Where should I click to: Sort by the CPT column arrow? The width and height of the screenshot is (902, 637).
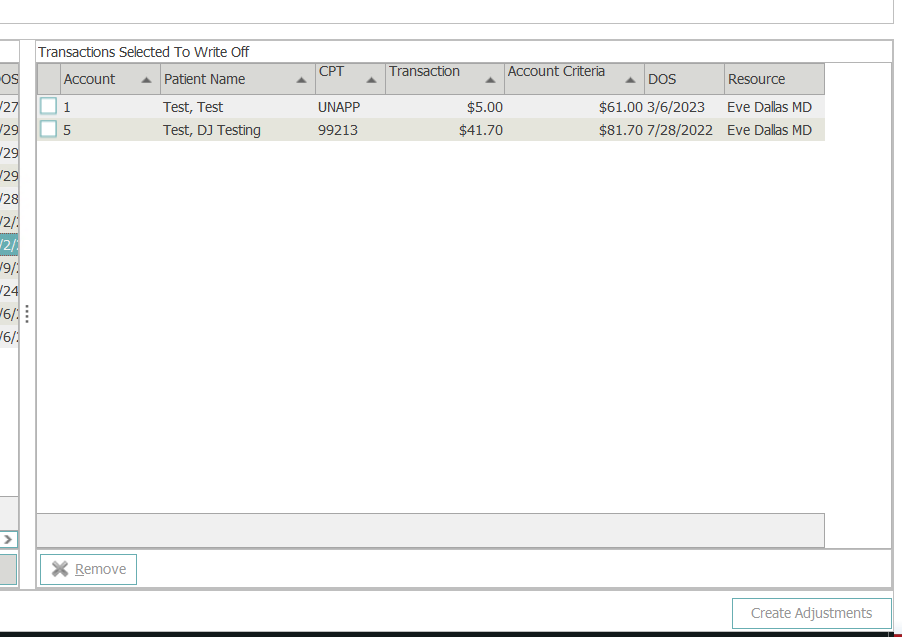pos(371,80)
